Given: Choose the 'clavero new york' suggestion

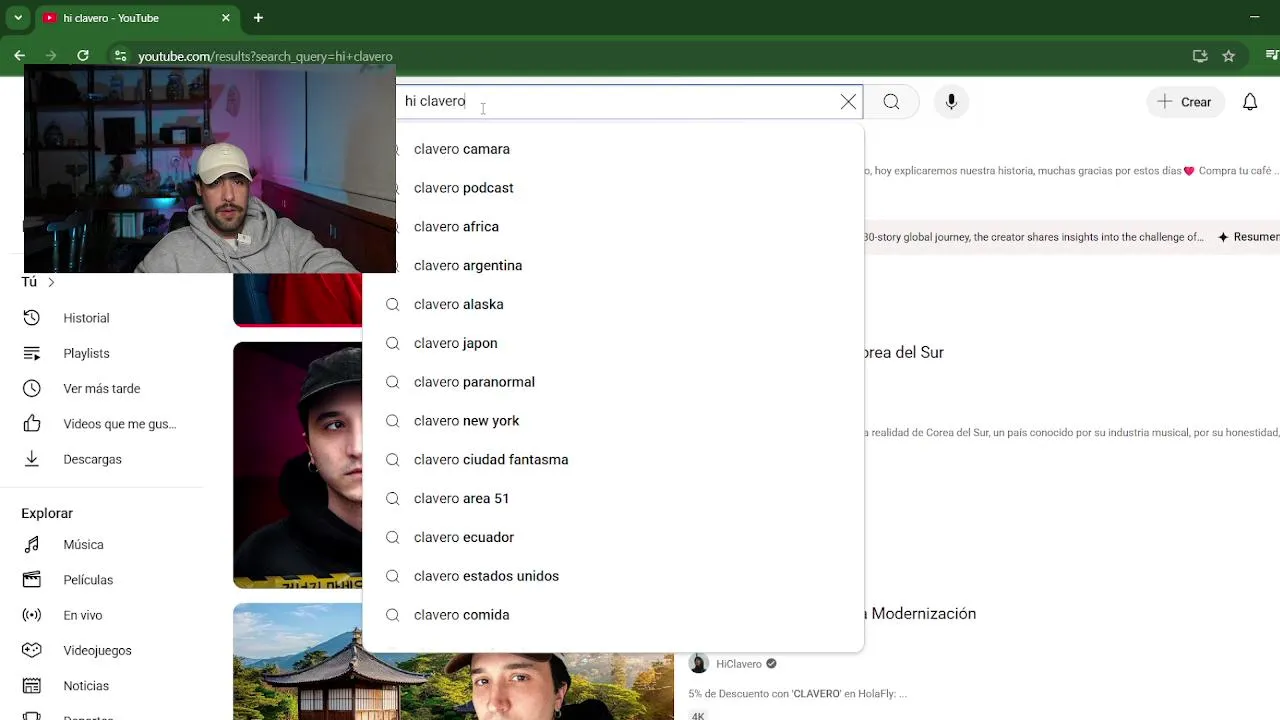Looking at the screenshot, I should pos(613,421).
